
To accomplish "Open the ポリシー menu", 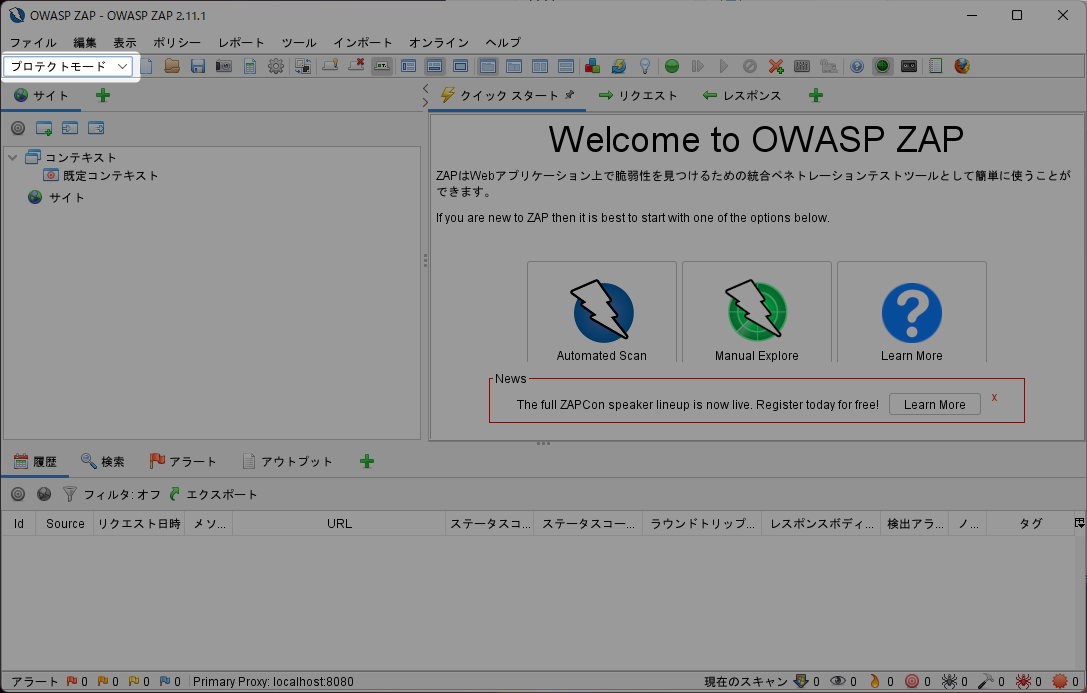I will click(177, 42).
